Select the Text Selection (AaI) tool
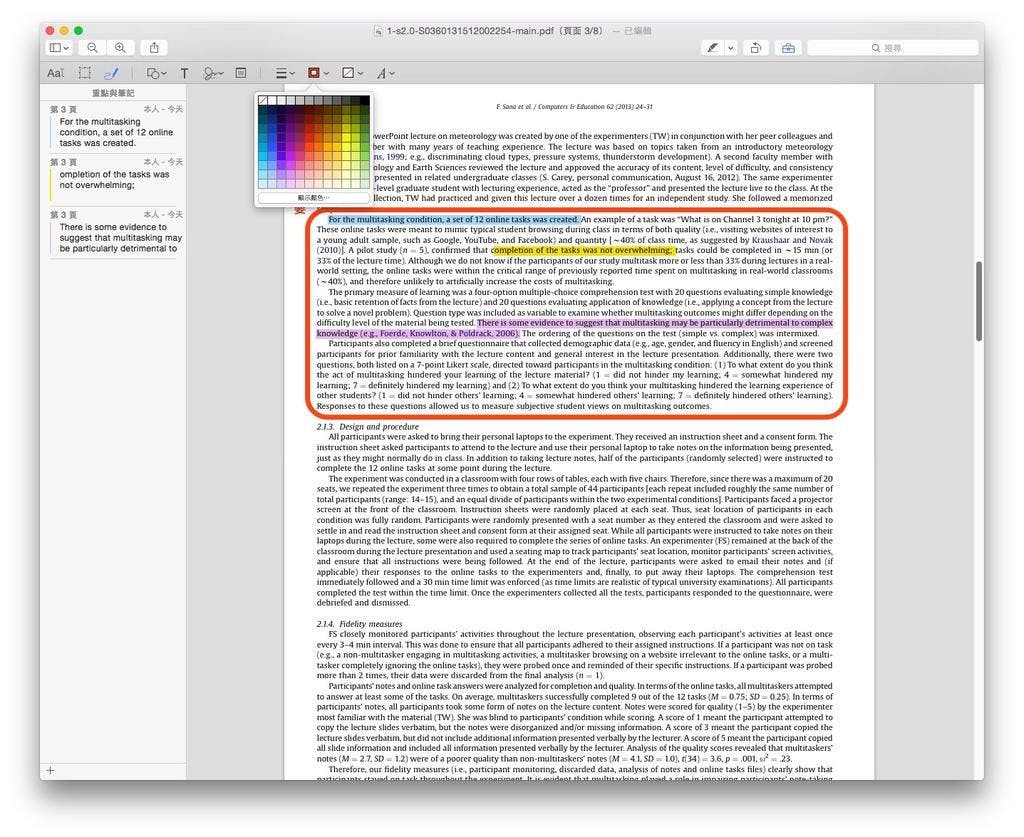Viewport: 1024px width, 837px height. tap(55, 73)
